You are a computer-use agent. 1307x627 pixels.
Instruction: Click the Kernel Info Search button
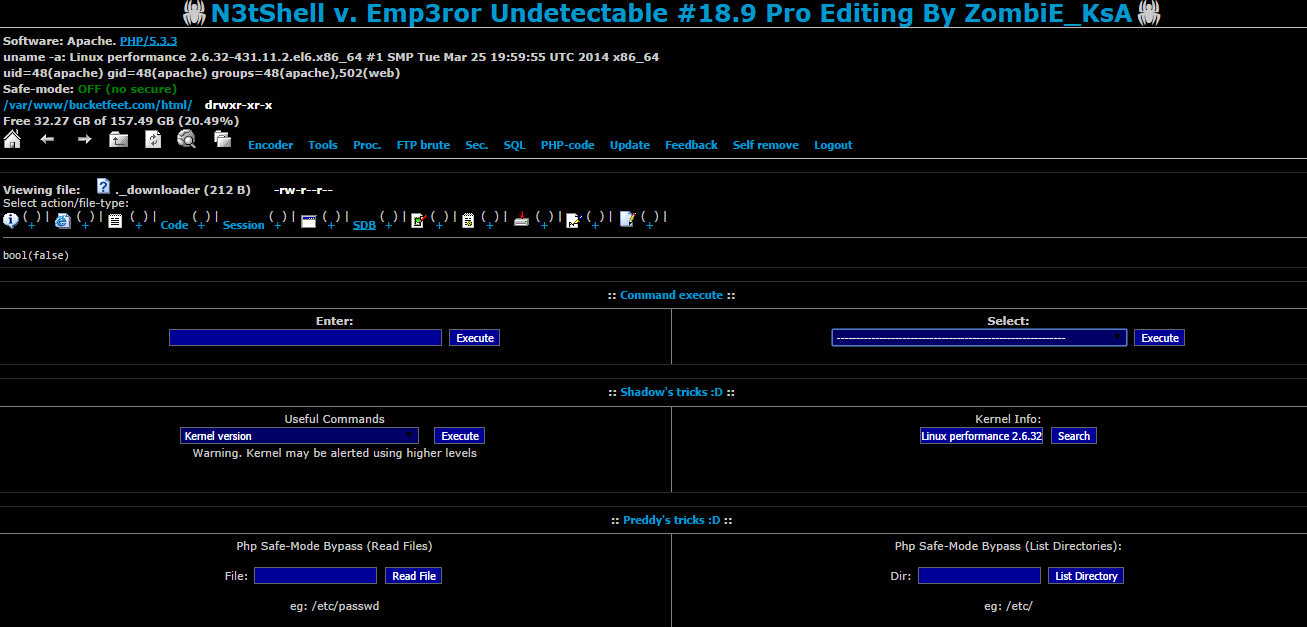(1074, 436)
